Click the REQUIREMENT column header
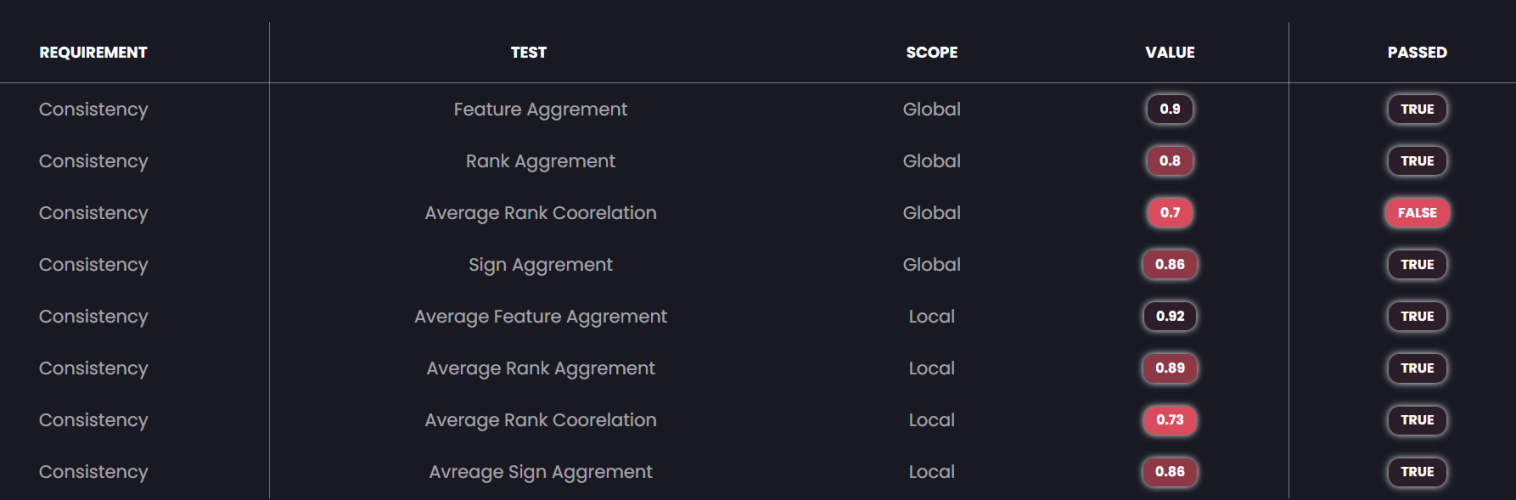The image size is (1516, 500). coord(93,52)
